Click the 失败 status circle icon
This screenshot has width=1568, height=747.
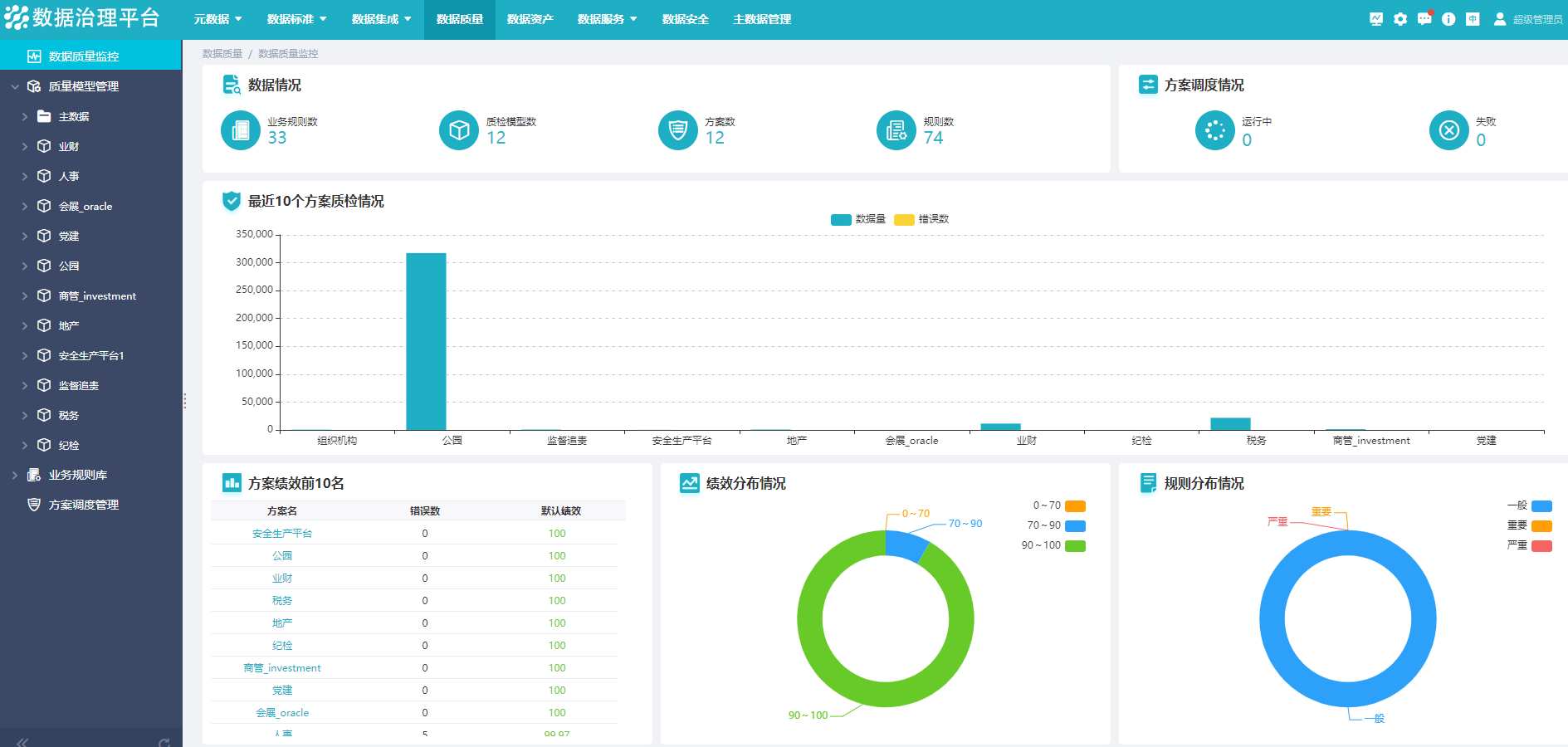coord(1448,130)
